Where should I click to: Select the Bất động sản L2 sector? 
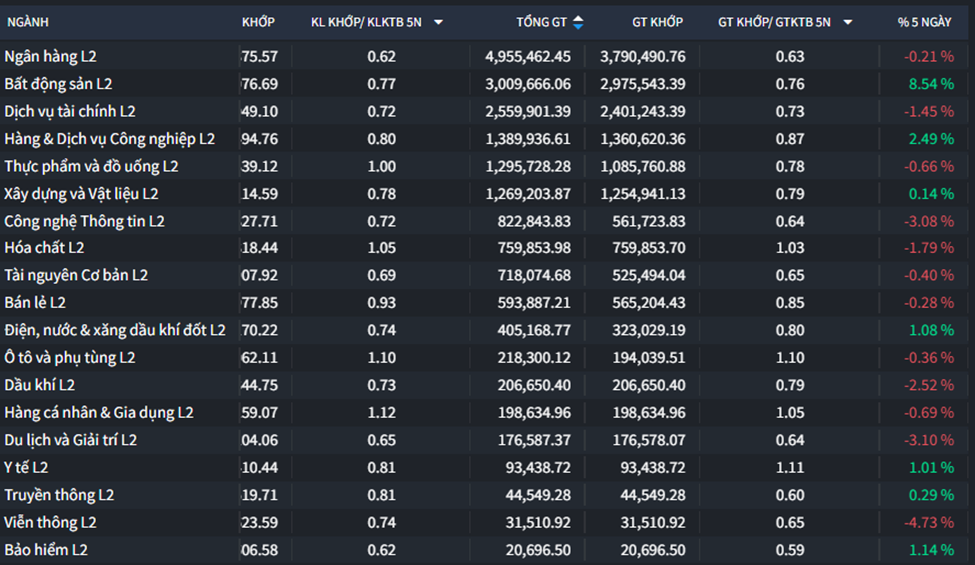(x=58, y=84)
